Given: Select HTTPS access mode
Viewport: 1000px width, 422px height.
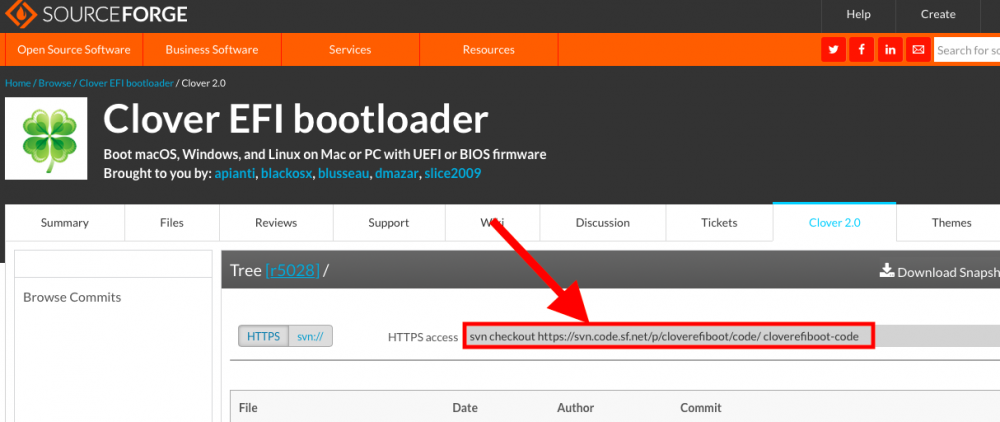Looking at the screenshot, I should [x=263, y=336].
